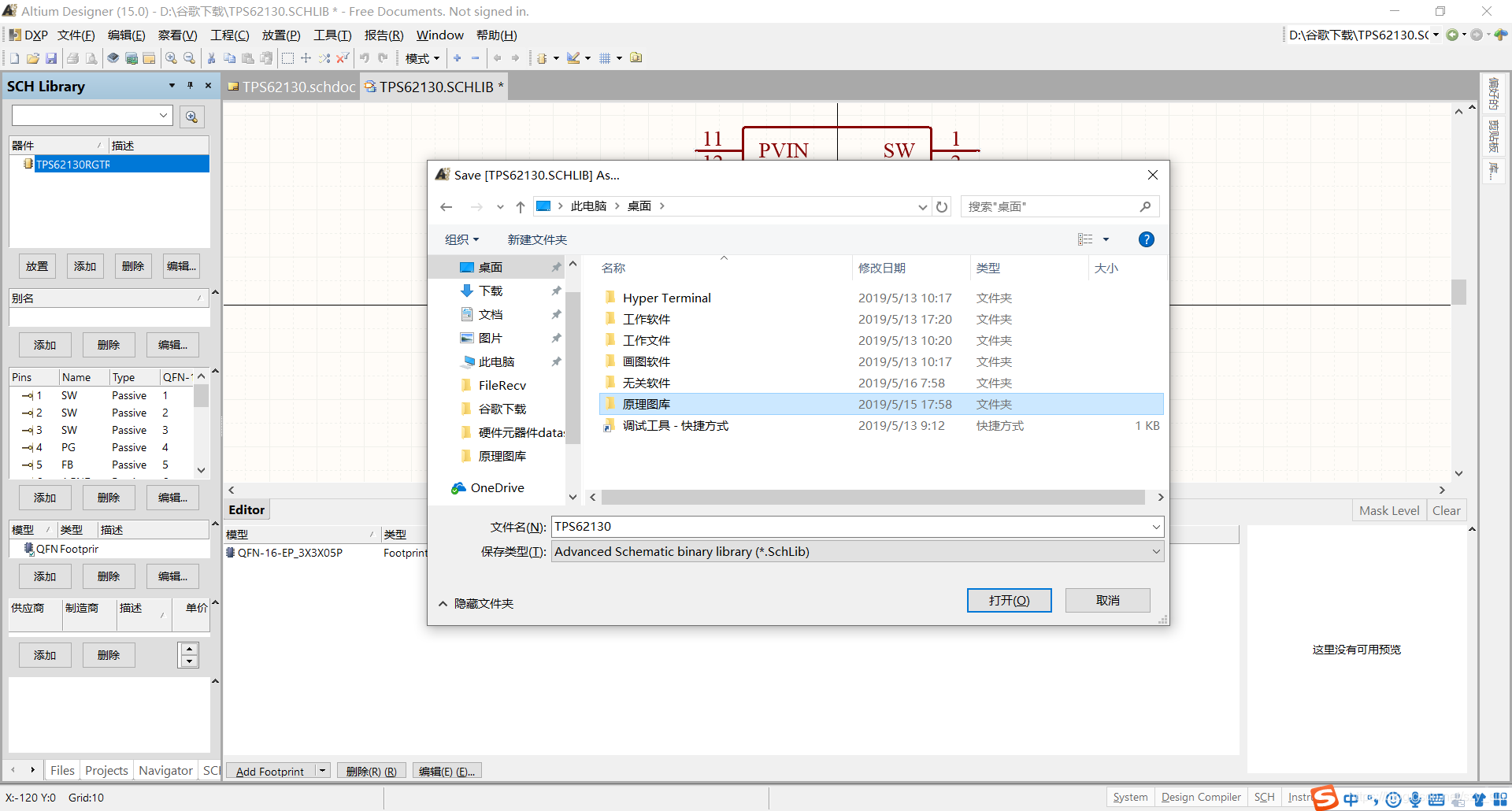Click the help icon in save dialog

[1147, 239]
